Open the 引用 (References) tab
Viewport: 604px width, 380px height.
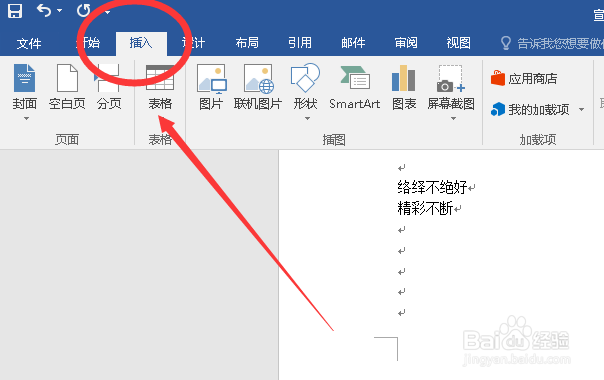click(x=300, y=43)
